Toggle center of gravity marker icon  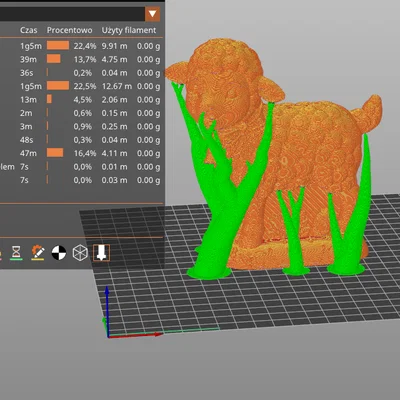[x=59, y=253]
